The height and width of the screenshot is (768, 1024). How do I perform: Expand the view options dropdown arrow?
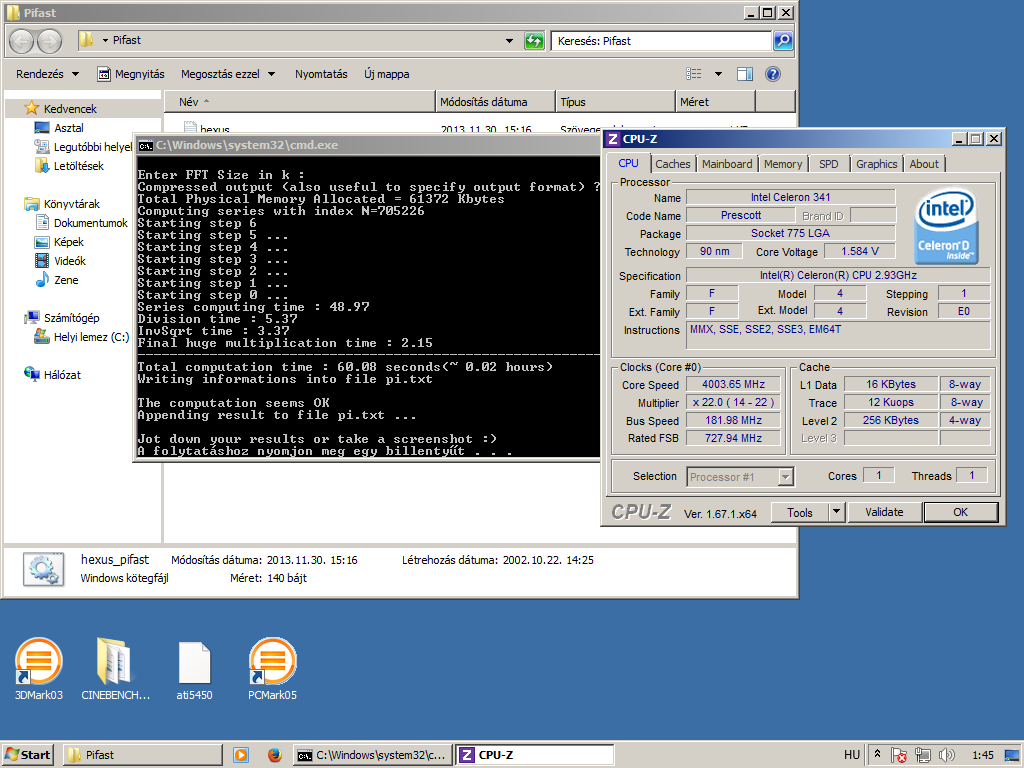[718, 74]
